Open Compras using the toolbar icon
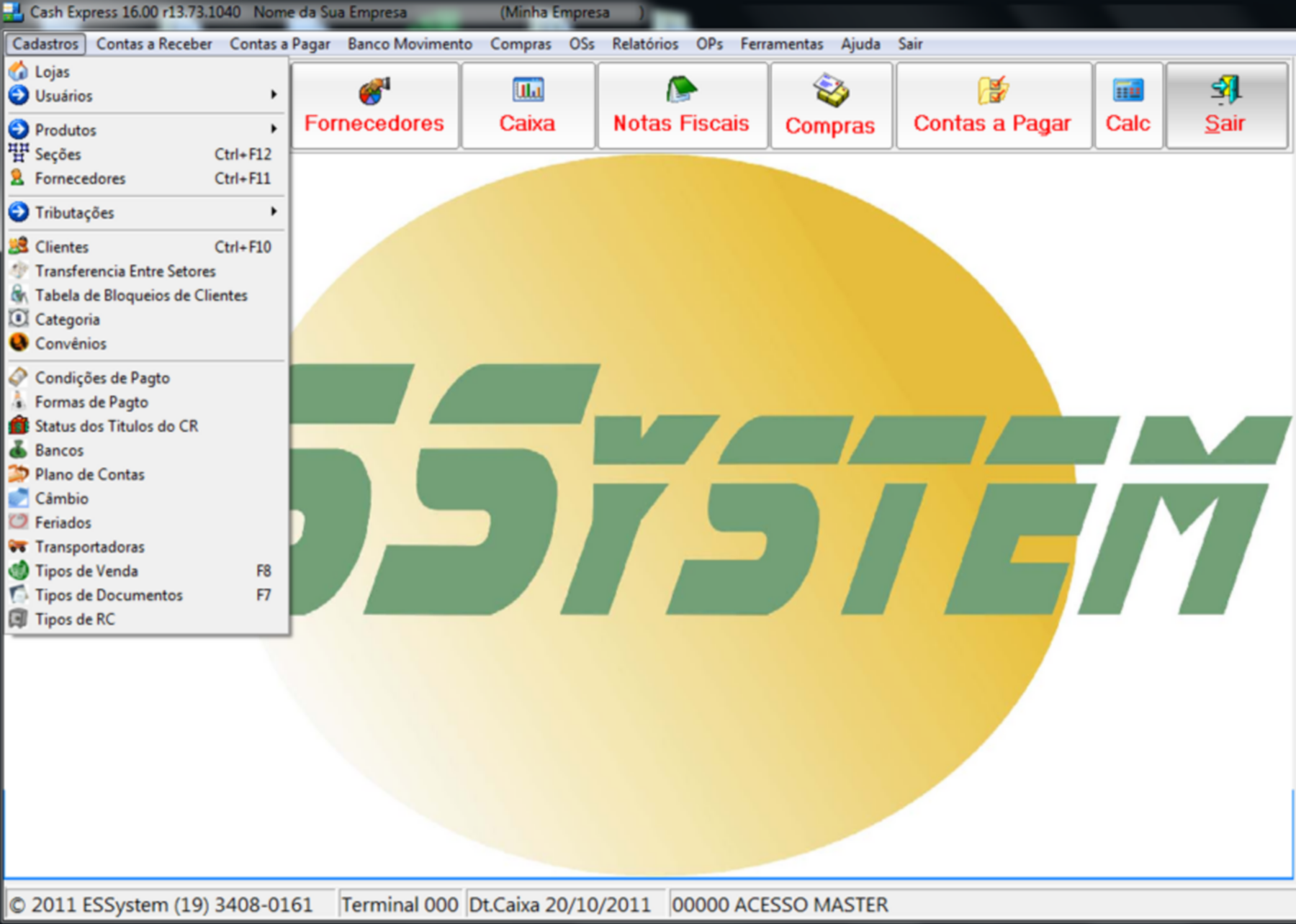This screenshot has width=1296, height=924. tap(831, 91)
